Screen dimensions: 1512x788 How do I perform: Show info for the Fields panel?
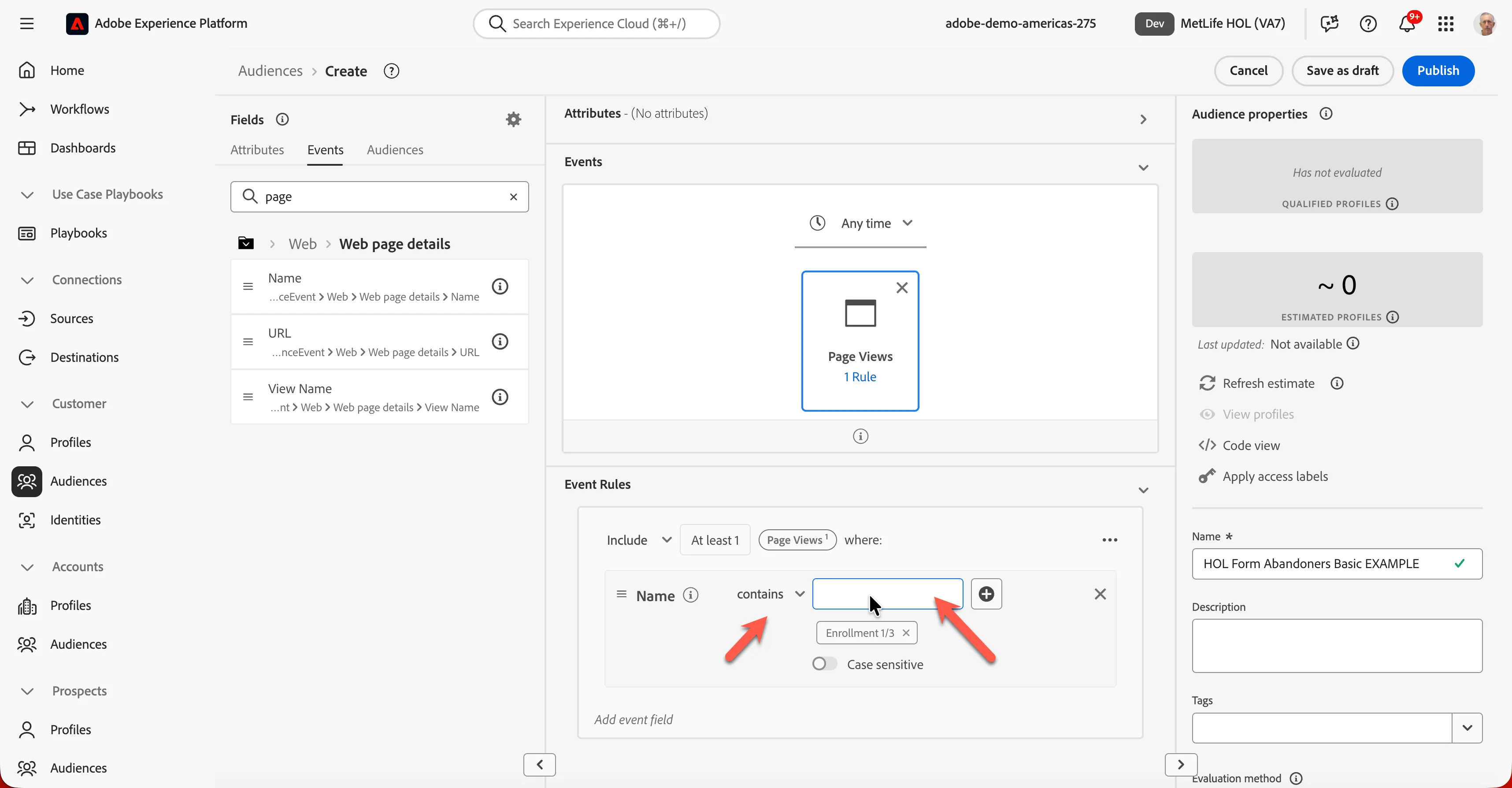[282, 119]
